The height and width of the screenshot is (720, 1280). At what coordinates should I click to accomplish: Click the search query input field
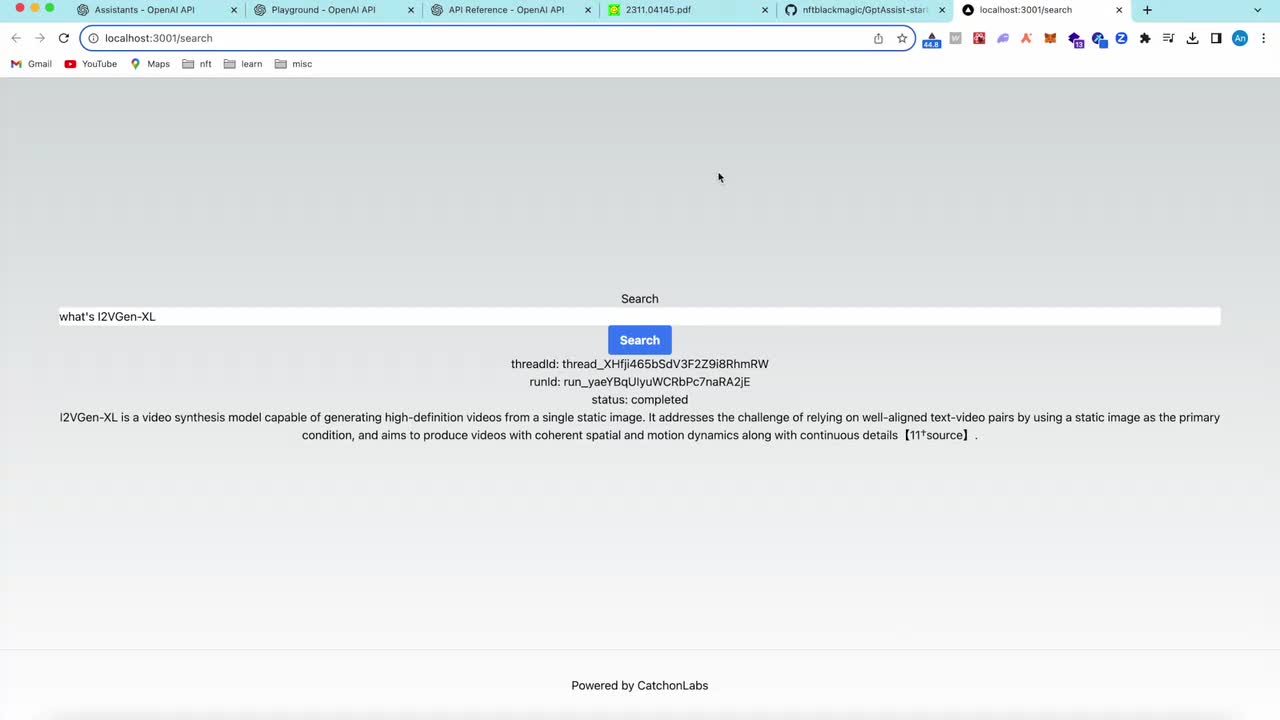(x=639, y=317)
